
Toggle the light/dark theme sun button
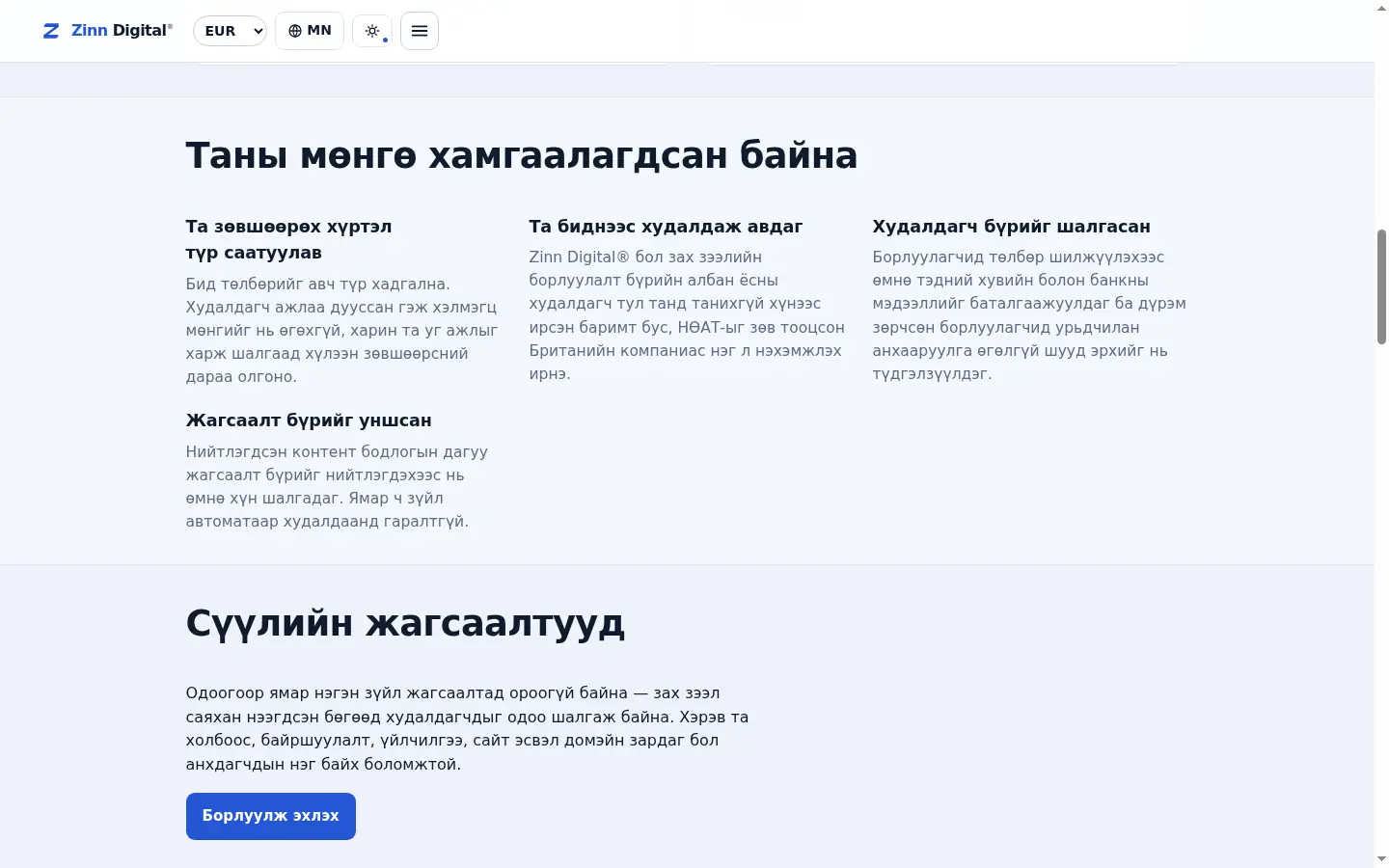(x=372, y=31)
